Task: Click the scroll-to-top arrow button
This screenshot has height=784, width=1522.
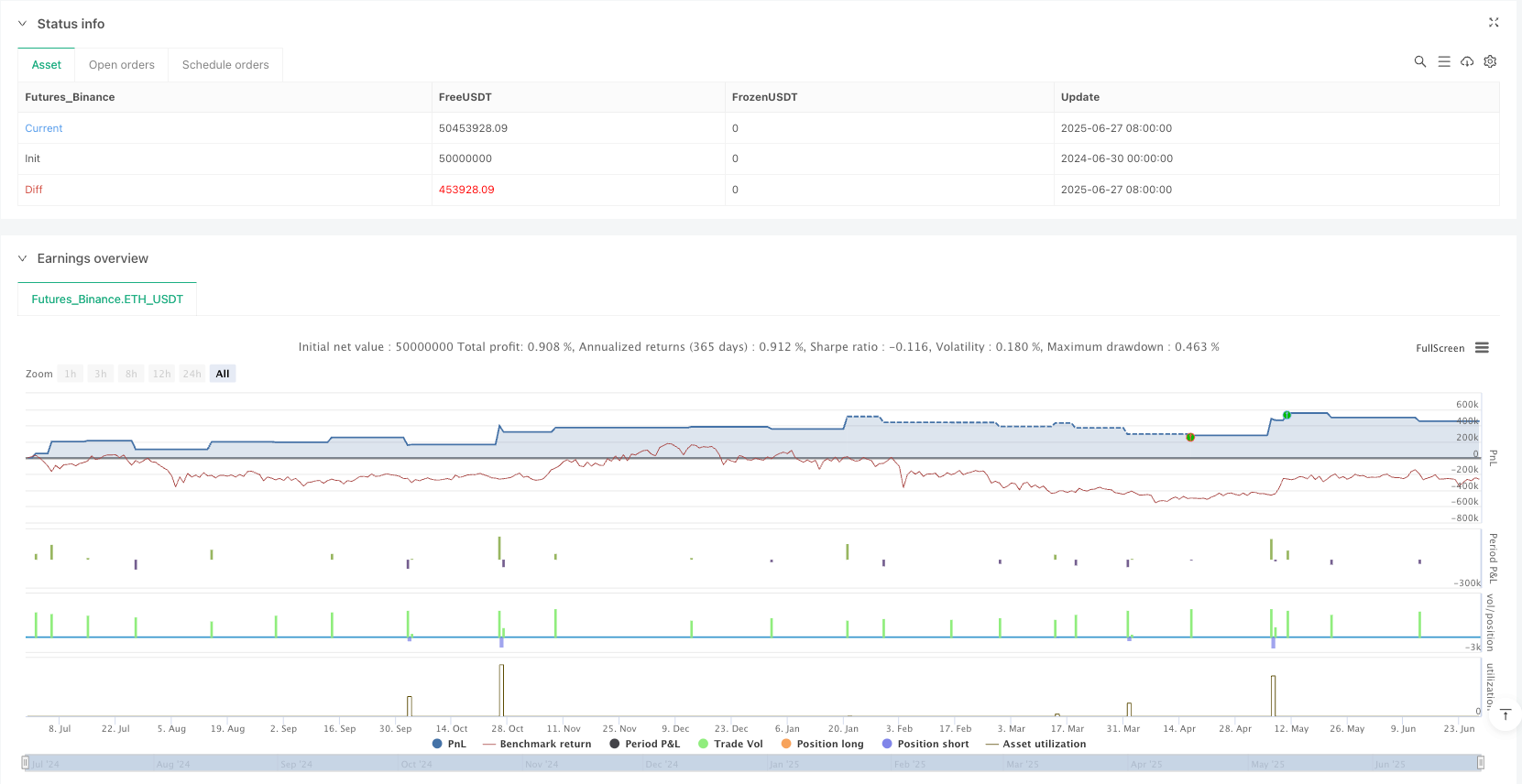Action: (x=1505, y=714)
